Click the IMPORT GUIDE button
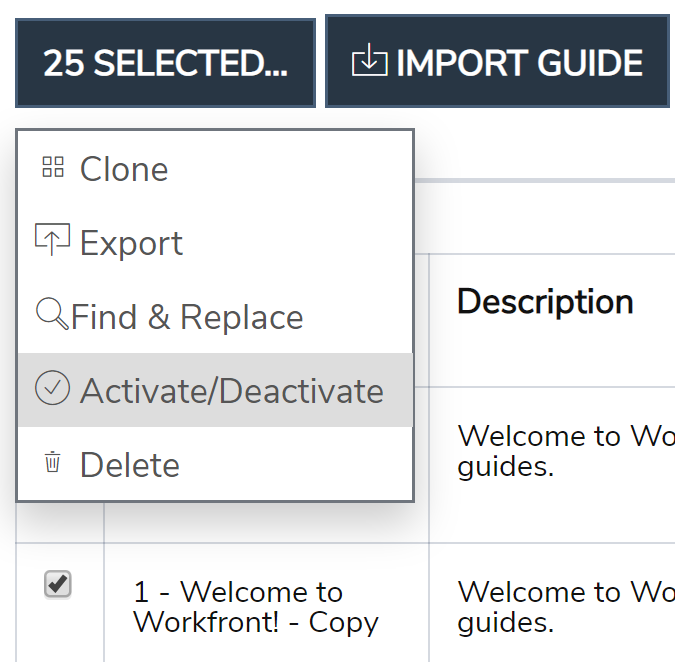 [x=497, y=61]
